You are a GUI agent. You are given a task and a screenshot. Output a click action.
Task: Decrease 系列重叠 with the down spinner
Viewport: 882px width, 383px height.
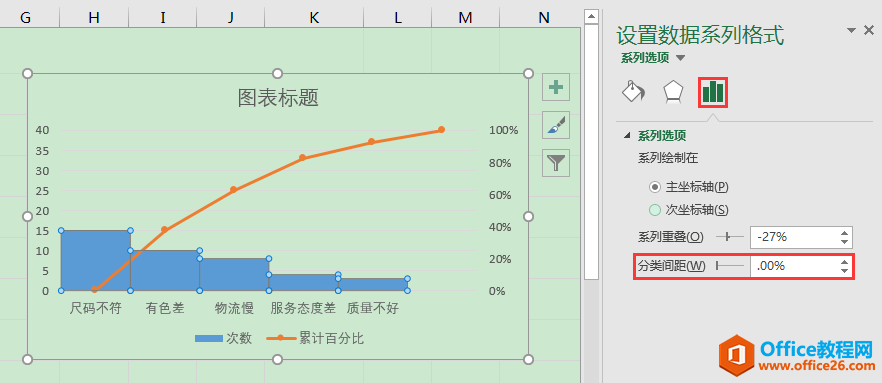click(x=844, y=242)
